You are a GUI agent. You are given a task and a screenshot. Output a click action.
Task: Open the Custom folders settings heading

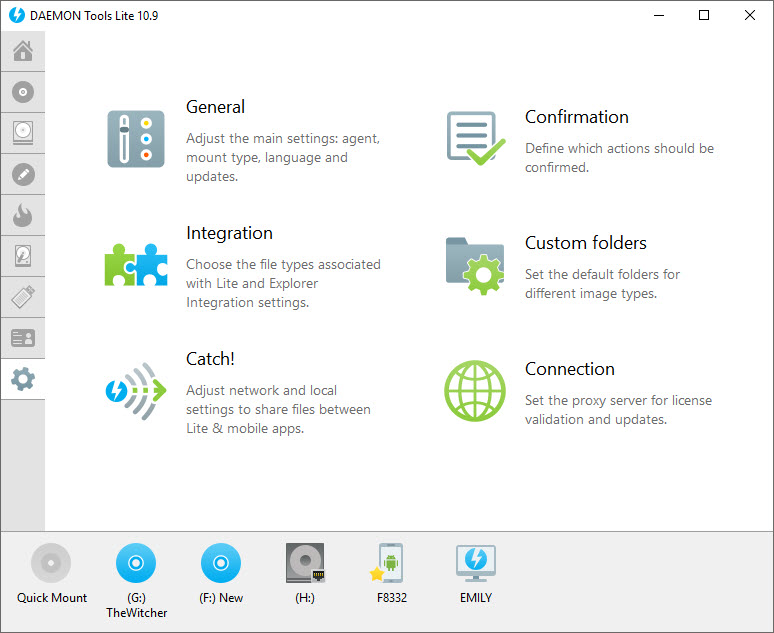pyautogui.click(x=585, y=242)
